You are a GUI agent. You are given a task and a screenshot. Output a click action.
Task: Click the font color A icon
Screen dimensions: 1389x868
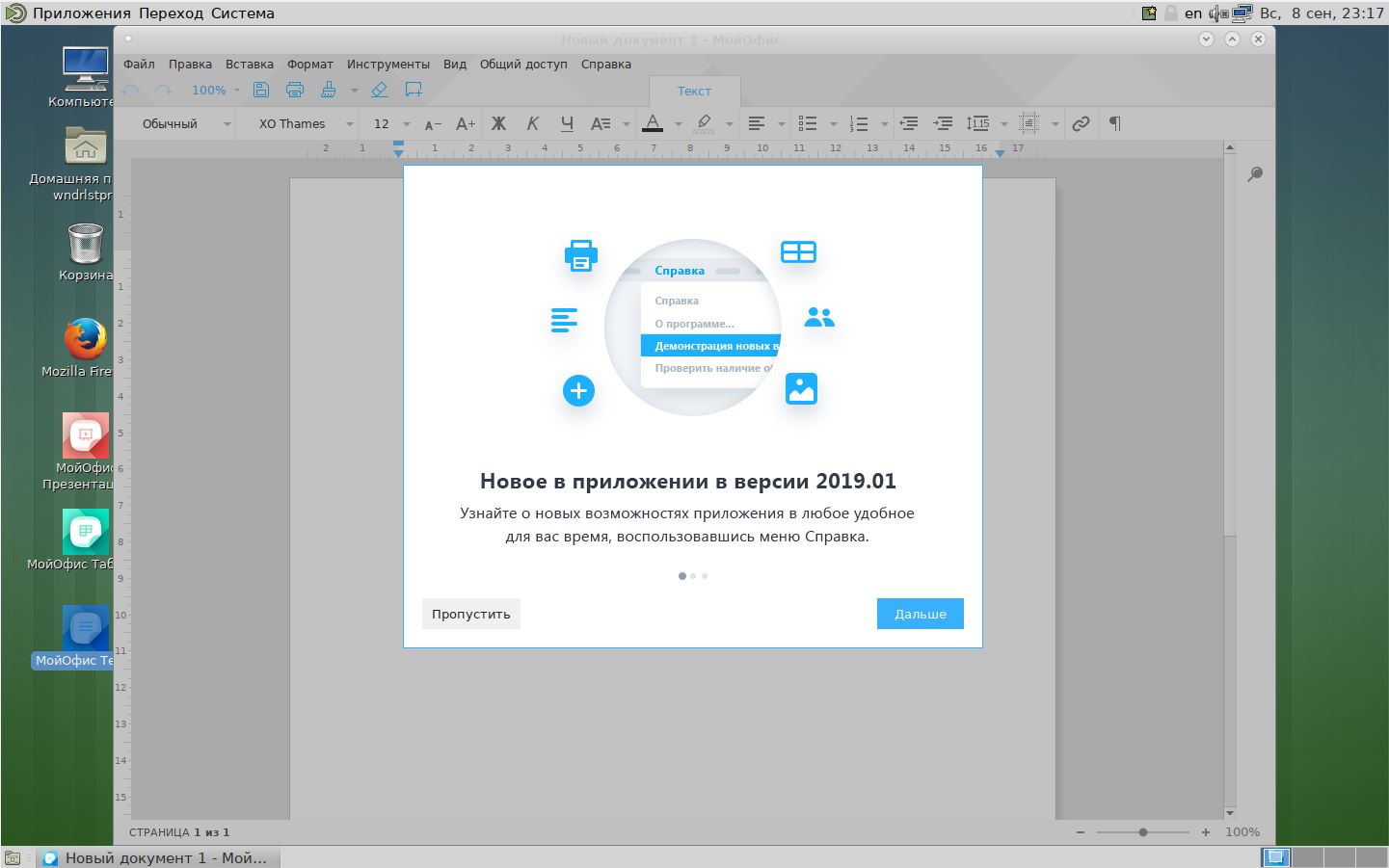(653, 123)
